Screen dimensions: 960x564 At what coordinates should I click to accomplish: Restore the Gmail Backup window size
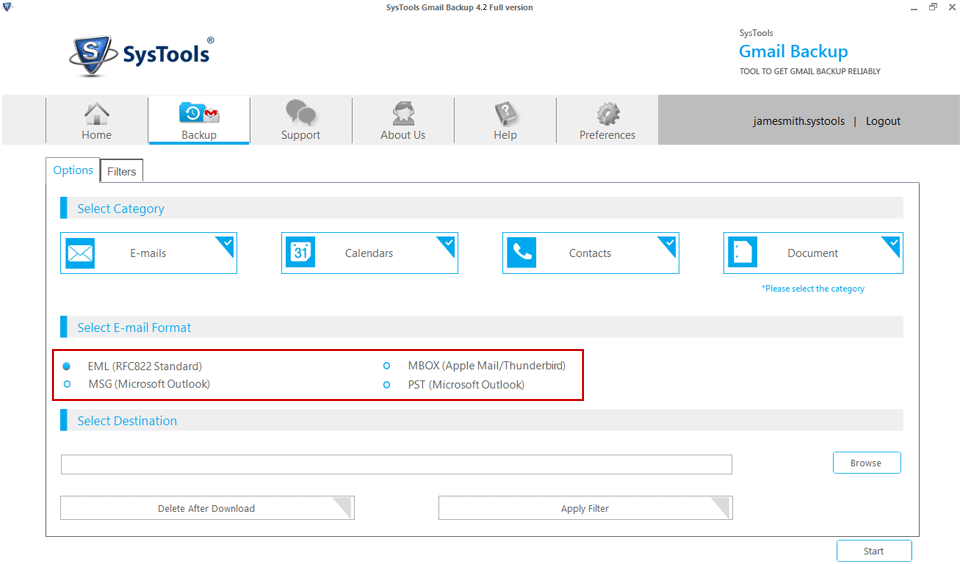933,7
